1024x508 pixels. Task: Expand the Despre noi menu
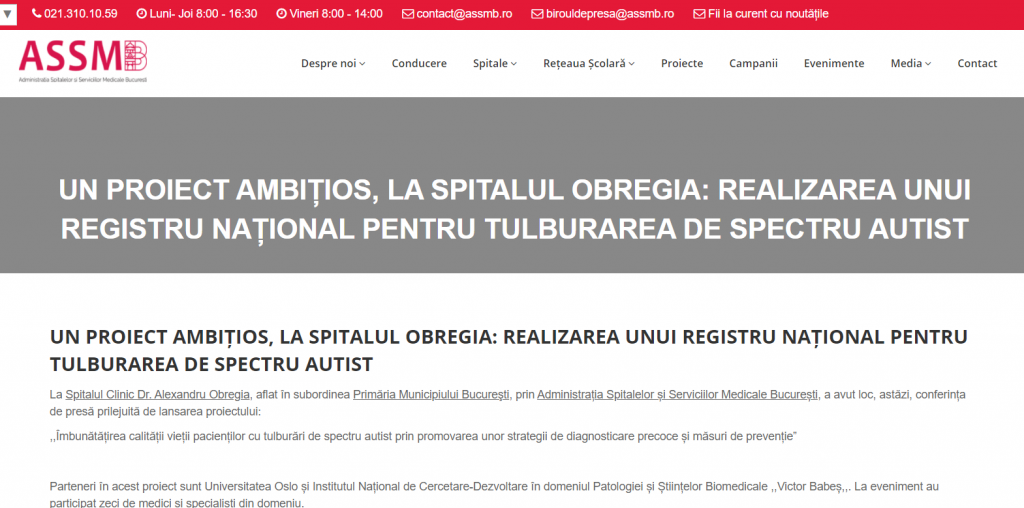[333, 63]
